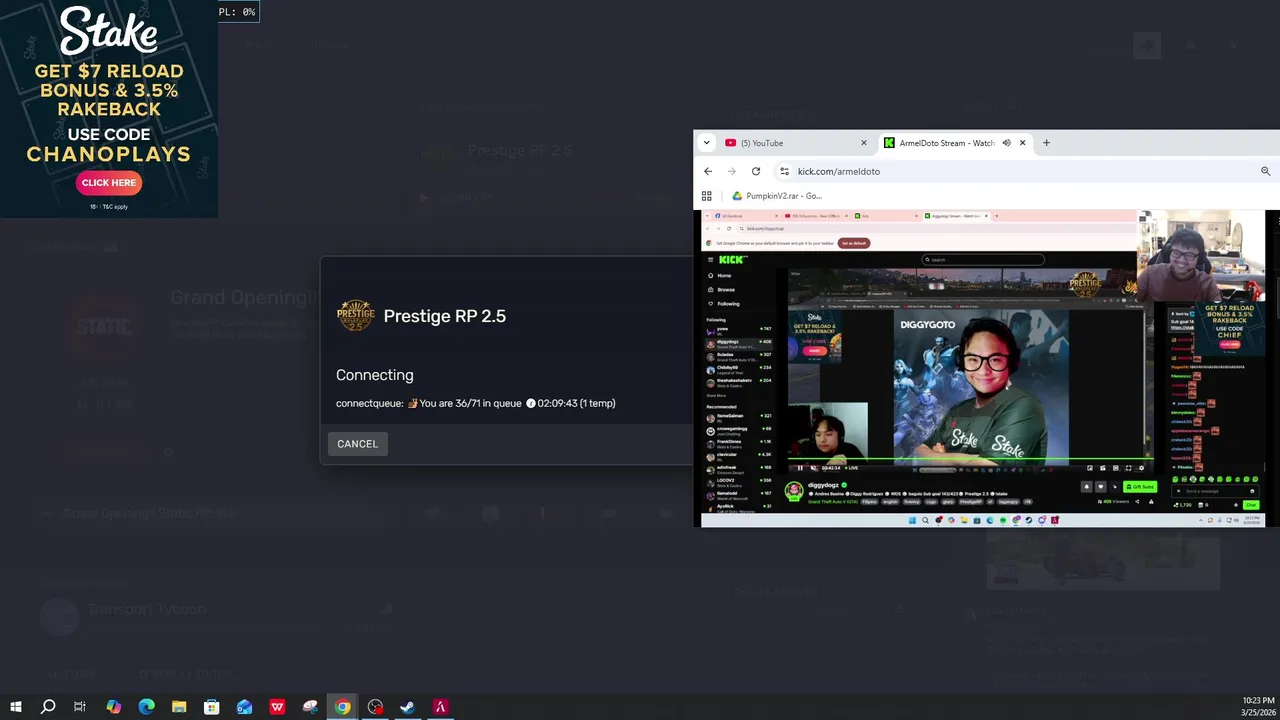Launch Copilot from the taskbar
The width and height of the screenshot is (1280, 720).
click(113, 707)
